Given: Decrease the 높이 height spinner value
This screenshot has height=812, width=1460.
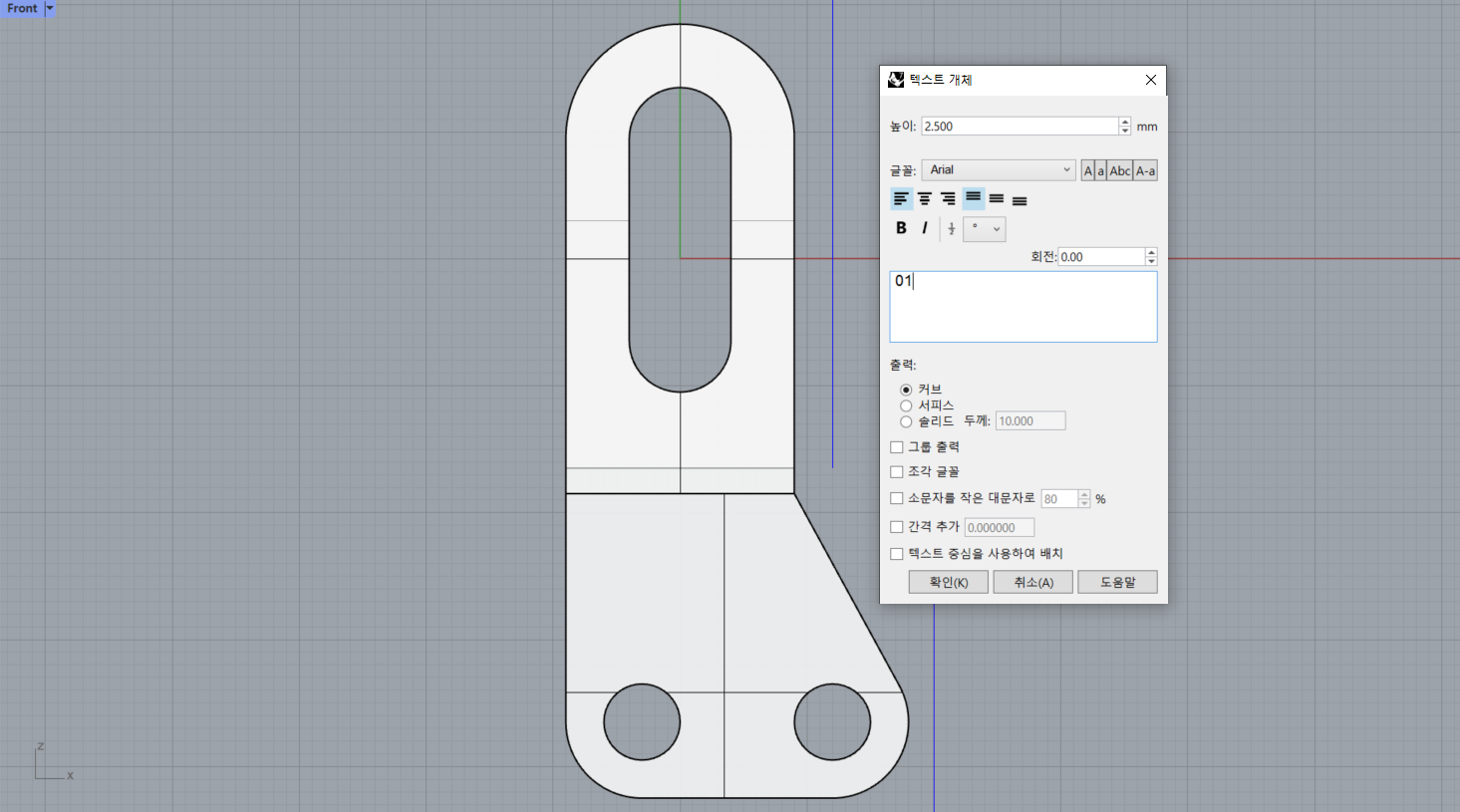Looking at the screenshot, I should click(x=1125, y=131).
